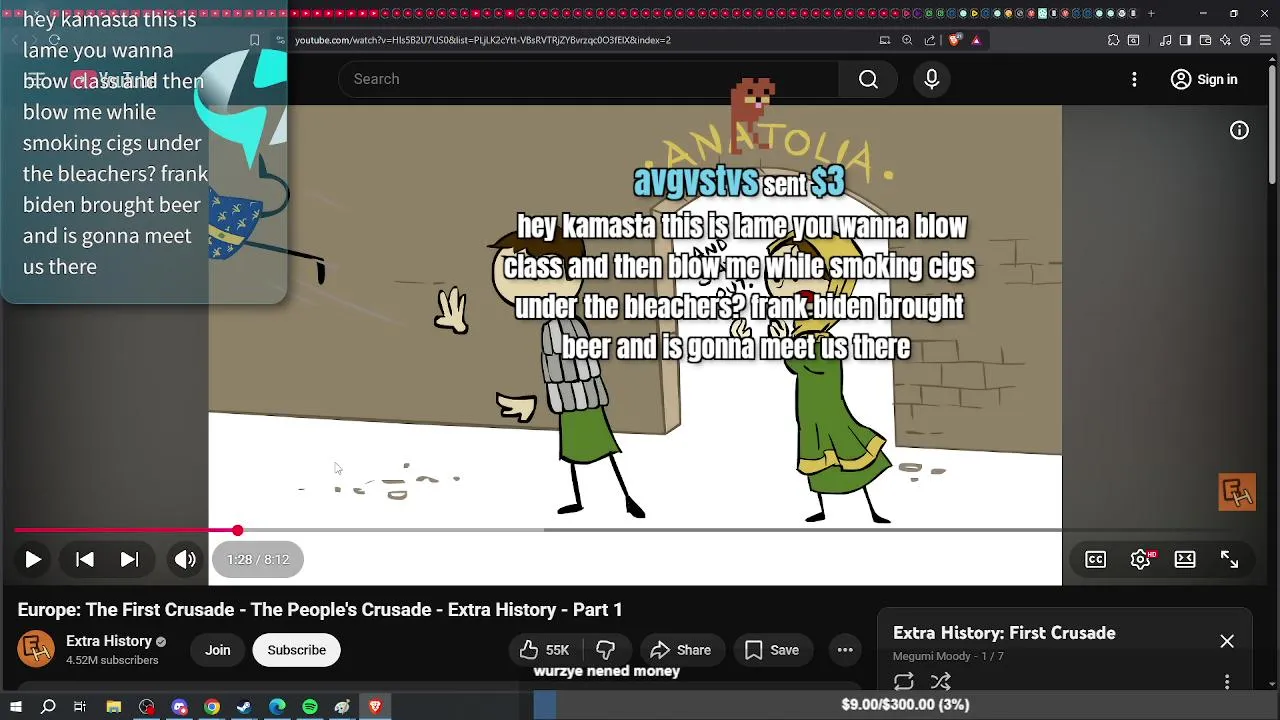Share the video
Screen dimensions: 1280x720
(x=681, y=650)
